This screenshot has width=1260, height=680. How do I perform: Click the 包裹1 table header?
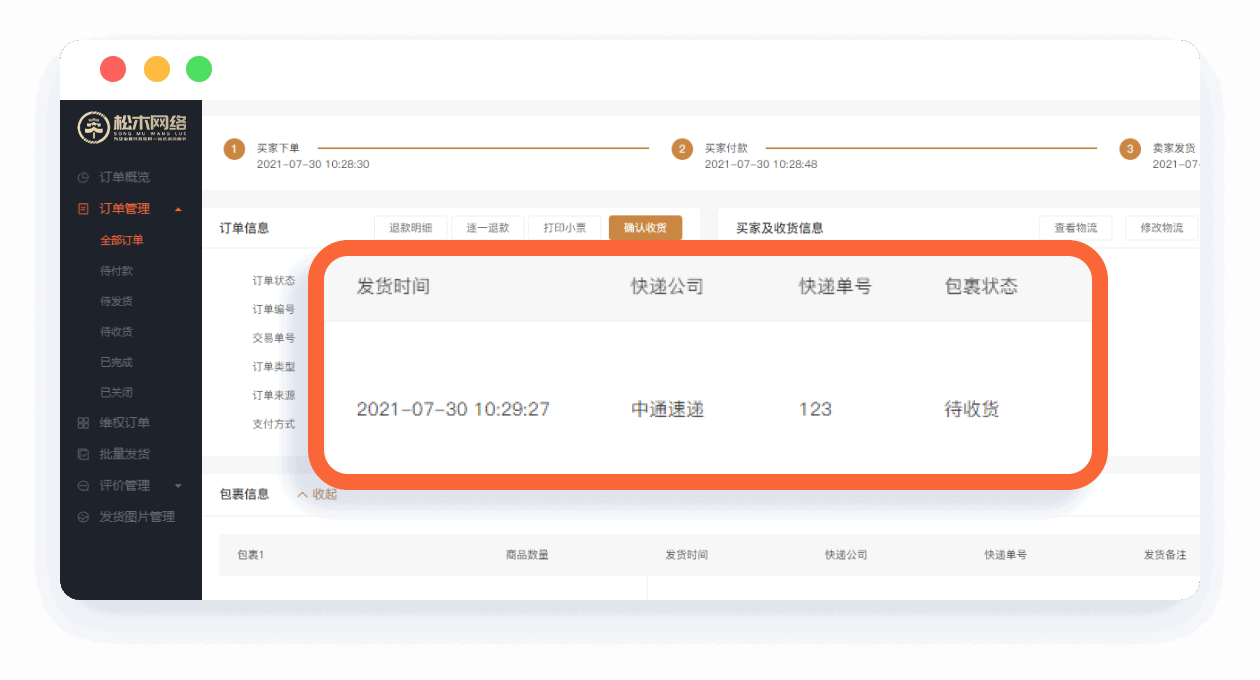pos(250,555)
